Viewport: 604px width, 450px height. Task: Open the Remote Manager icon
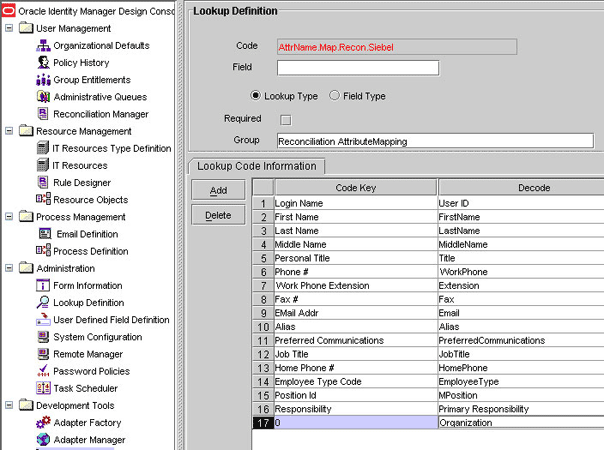pyautogui.click(x=43, y=354)
